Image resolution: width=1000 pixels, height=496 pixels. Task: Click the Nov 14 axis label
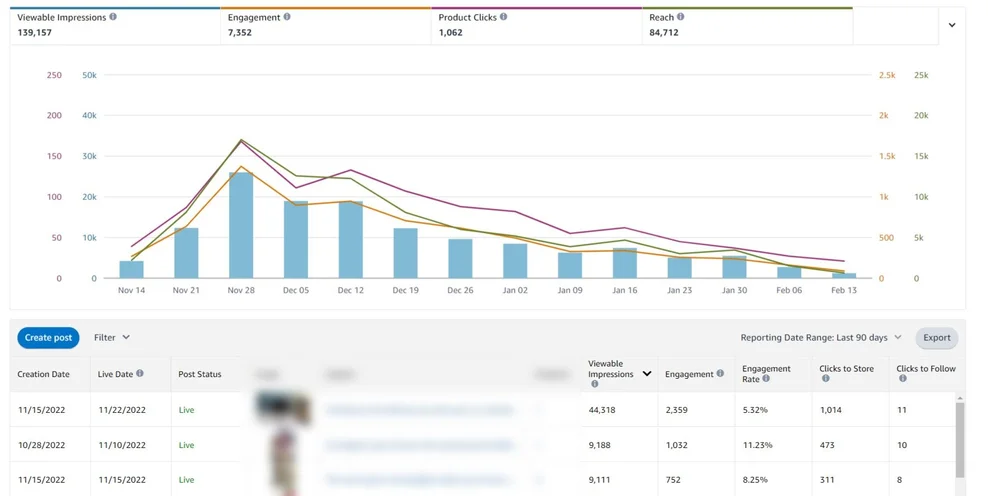click(131, 290)
